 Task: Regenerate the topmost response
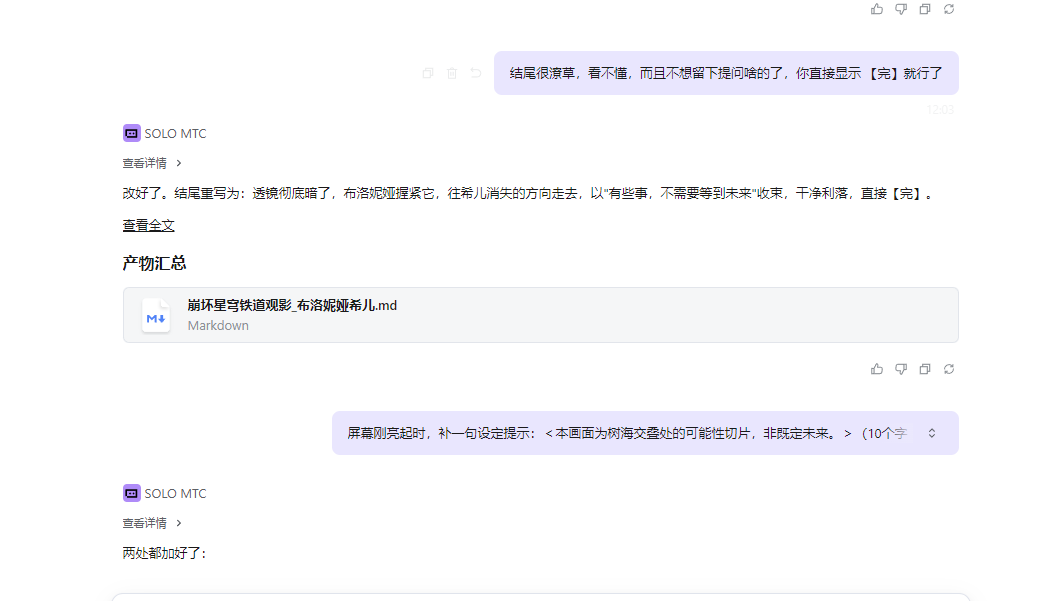pyautogui.click(x=949, y=9)
